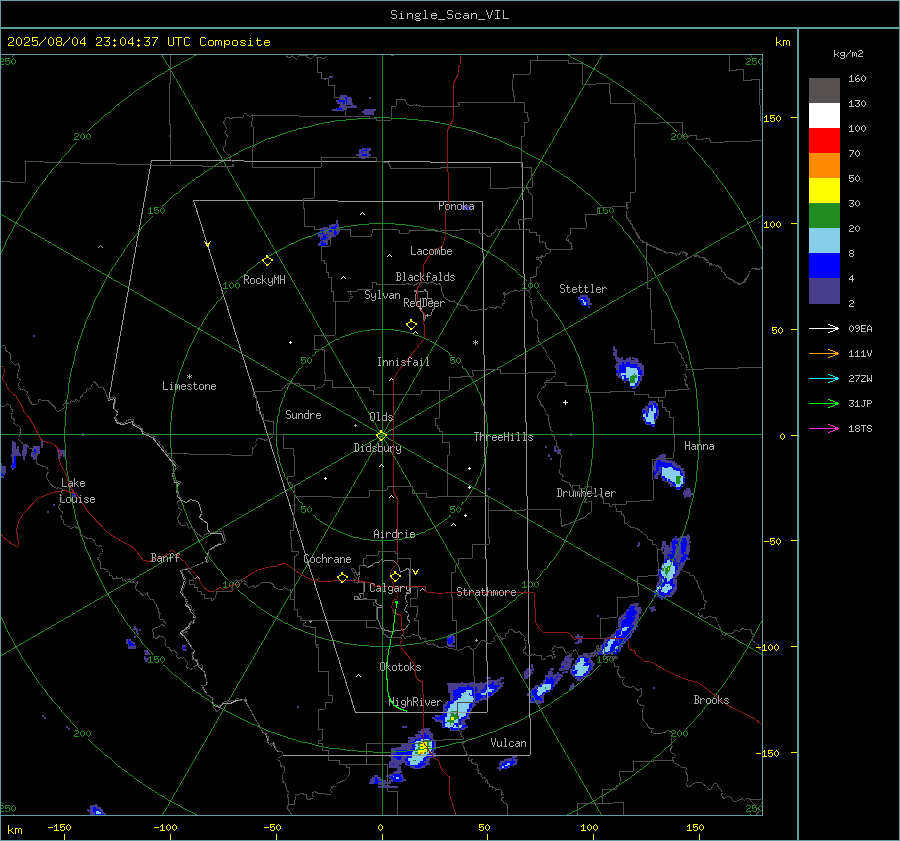
Task: Click the Strathmore label
Action: tap(486, 592)
